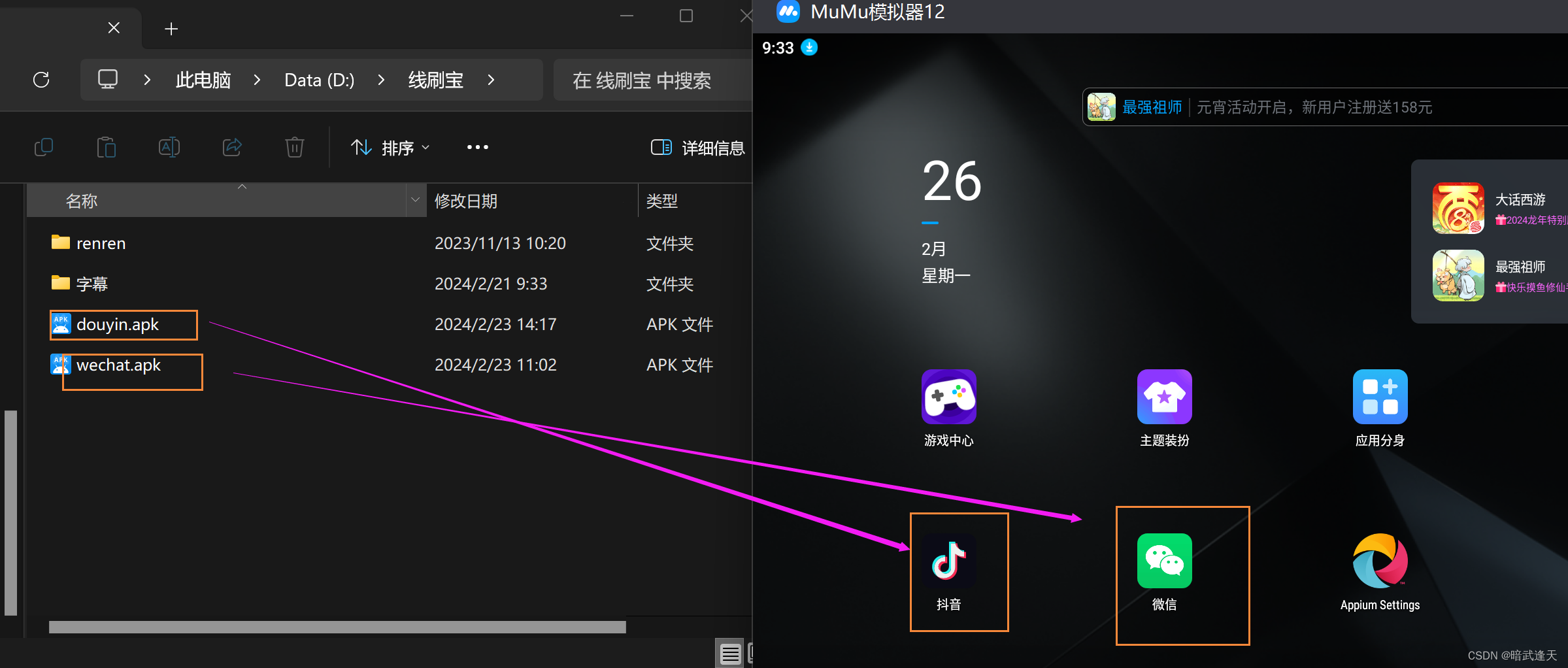The height and width of the screenshot is (668, 1568).
Task: Click the MuMu模拟器12 logo icon
Action: click(x=788, y=11)
